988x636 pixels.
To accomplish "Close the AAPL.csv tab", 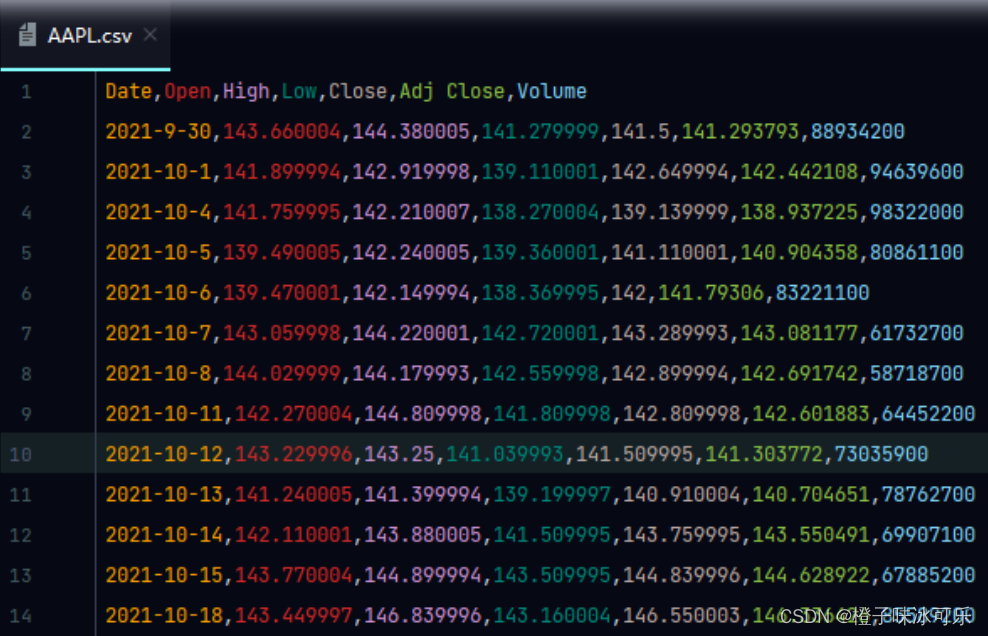I will coord(150,35).
